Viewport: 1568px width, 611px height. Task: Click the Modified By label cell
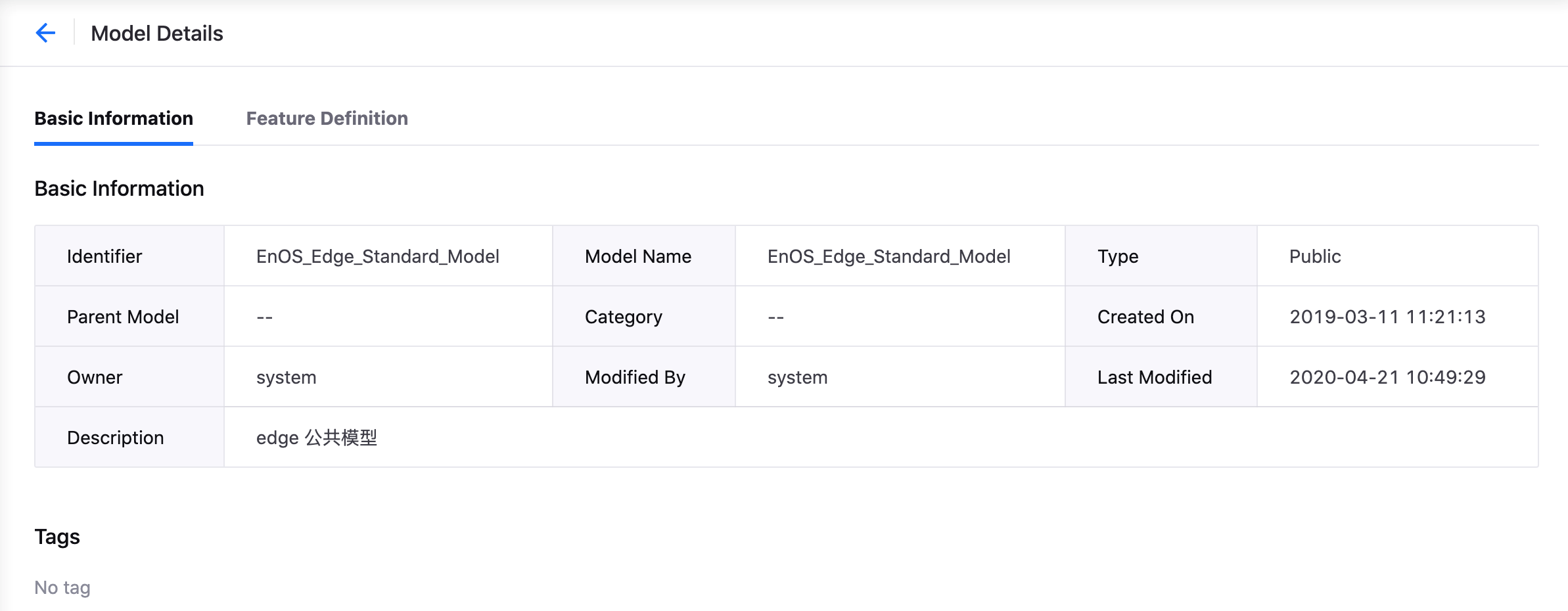pyautogui.click(x=644, y=377)
